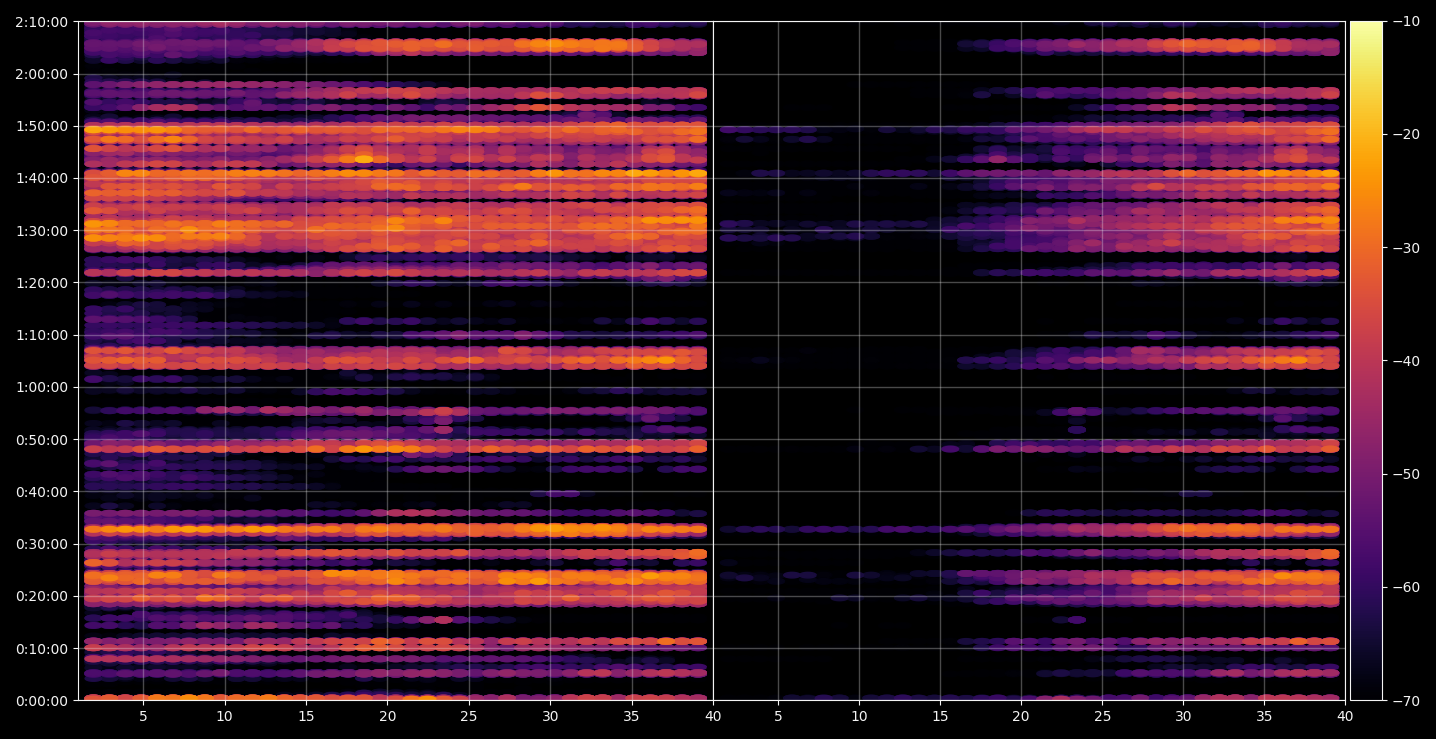Click x-axis tick 15 of the right panel

pyautogui.click(x=940, y=716)
